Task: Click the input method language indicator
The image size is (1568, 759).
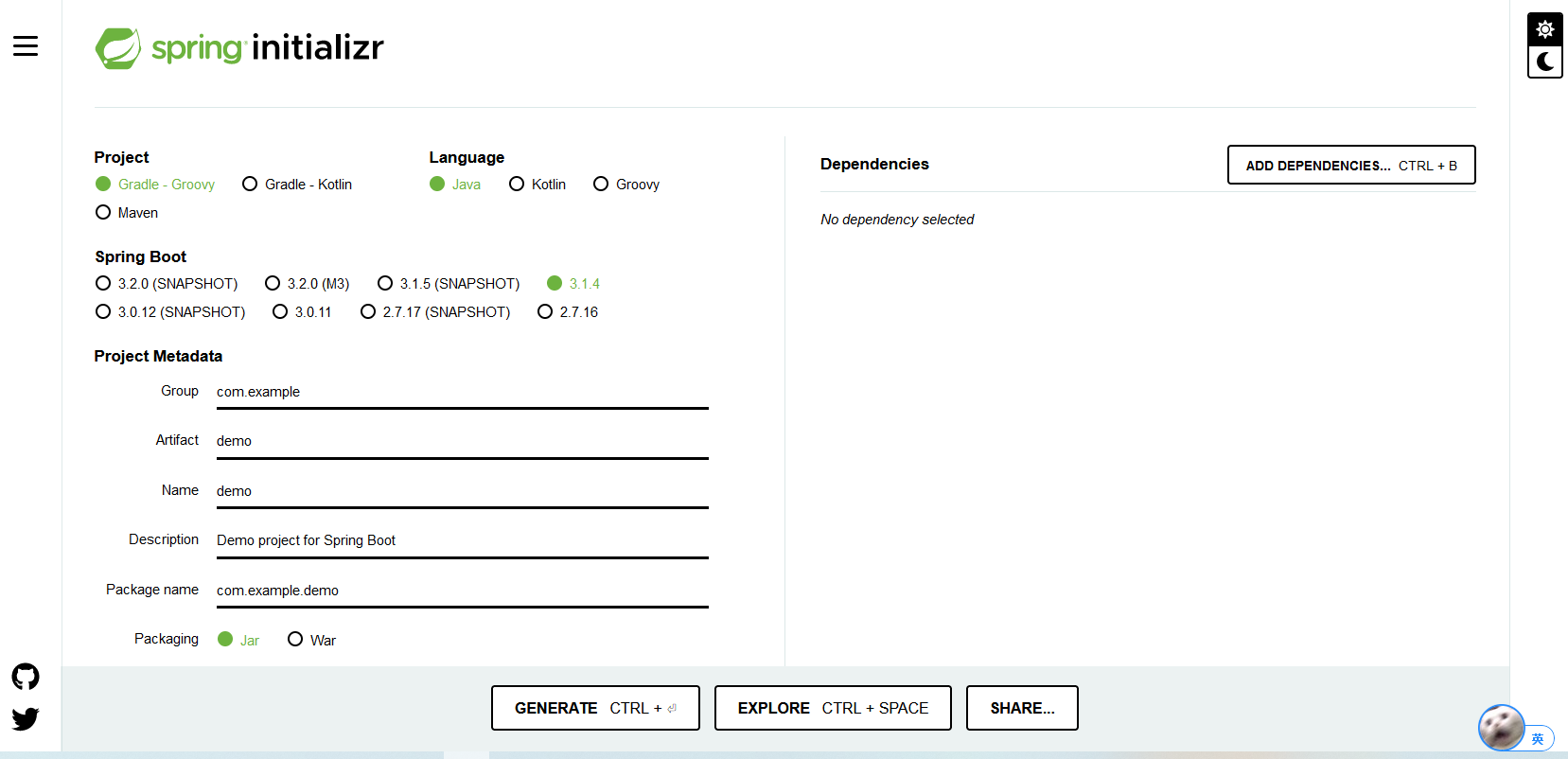Action: click(x=1538, y=738)
